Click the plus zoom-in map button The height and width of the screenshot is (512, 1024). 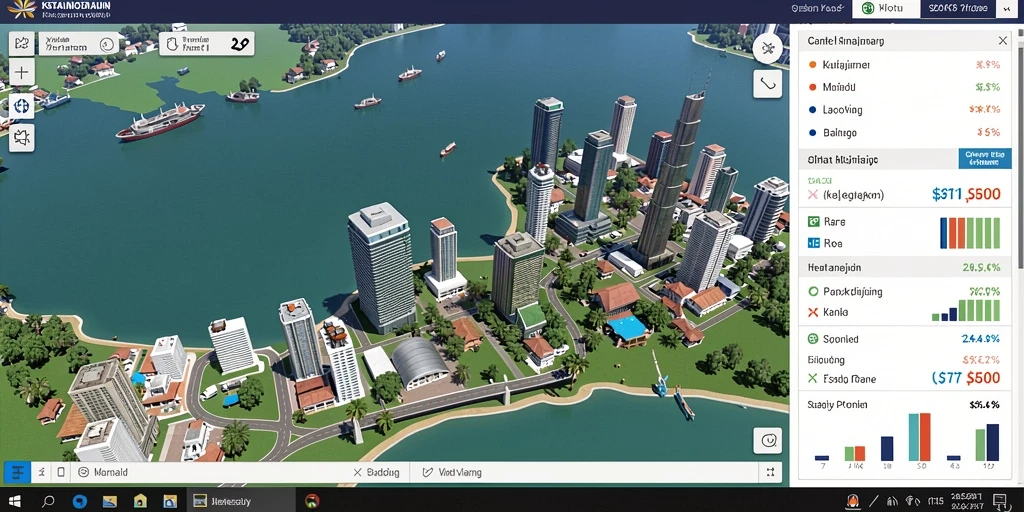(x=21, y=72)
